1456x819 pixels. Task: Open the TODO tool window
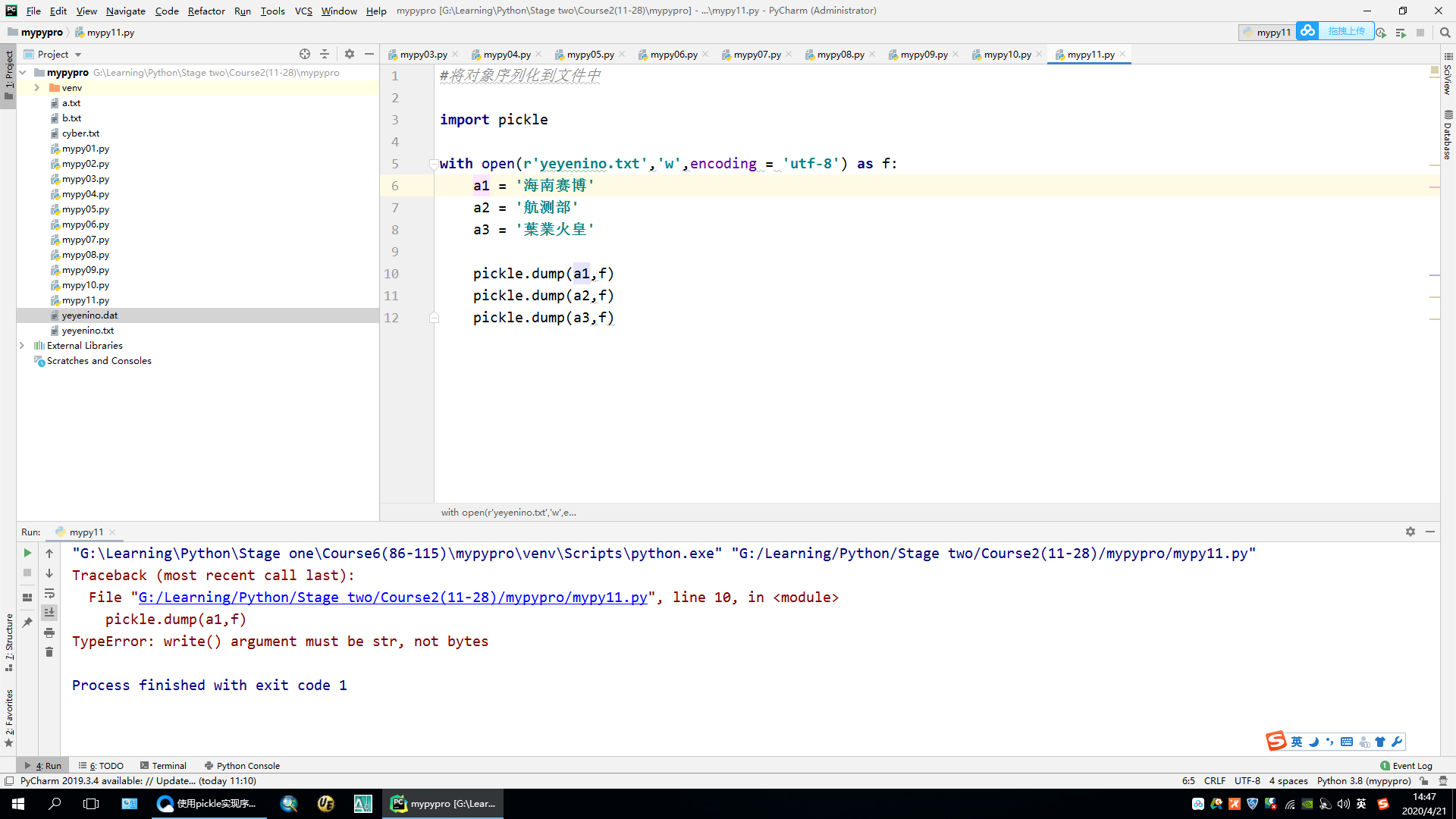pyautogui.click(x=102, y=766)
